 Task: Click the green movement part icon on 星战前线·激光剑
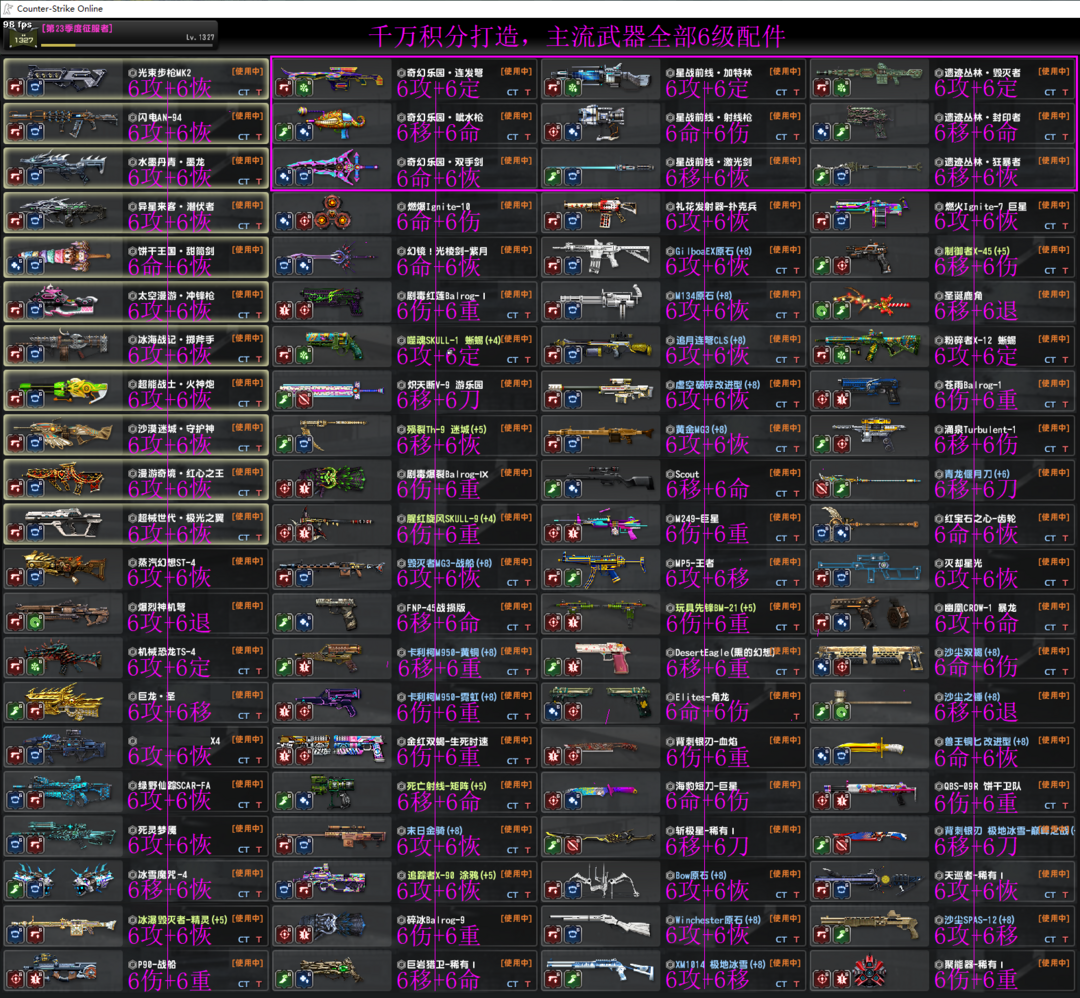pos(553,177)
